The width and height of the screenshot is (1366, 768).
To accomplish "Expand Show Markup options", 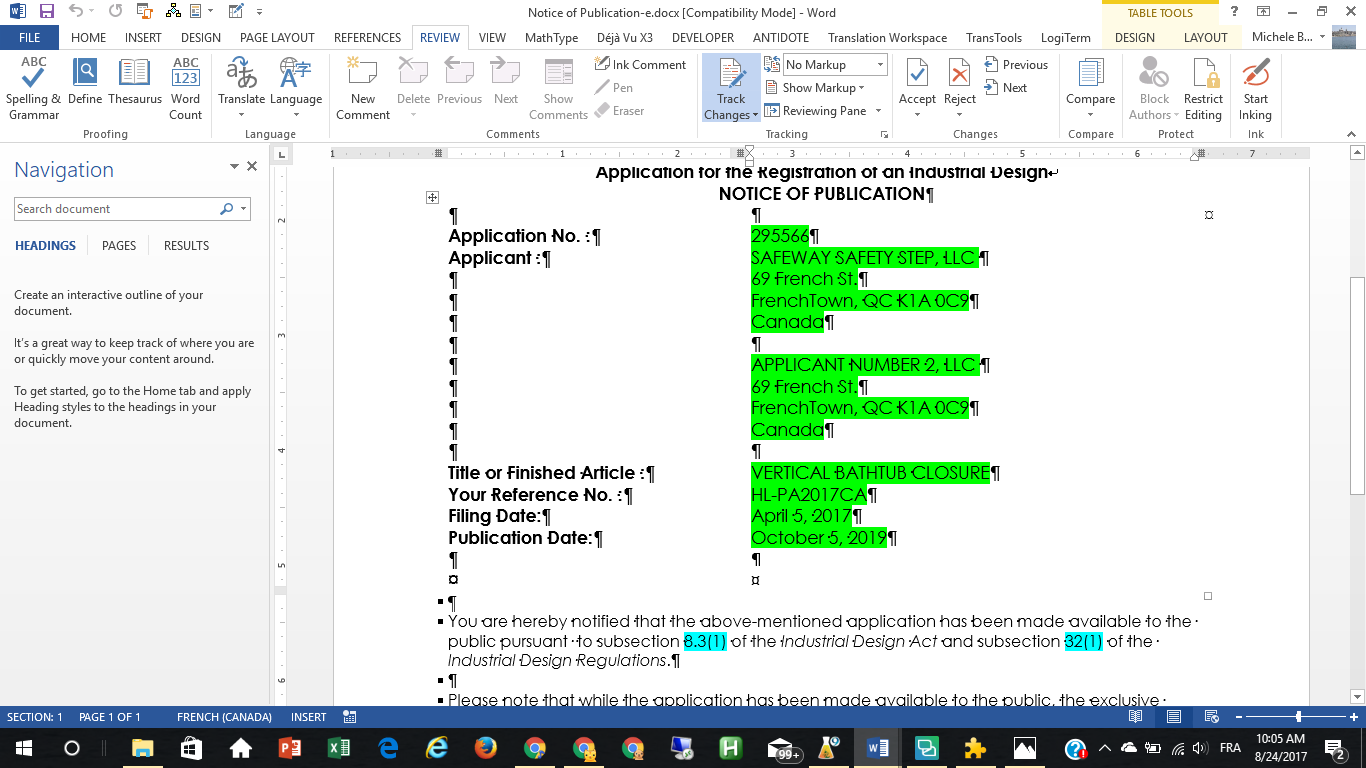I will coord(816,88).
